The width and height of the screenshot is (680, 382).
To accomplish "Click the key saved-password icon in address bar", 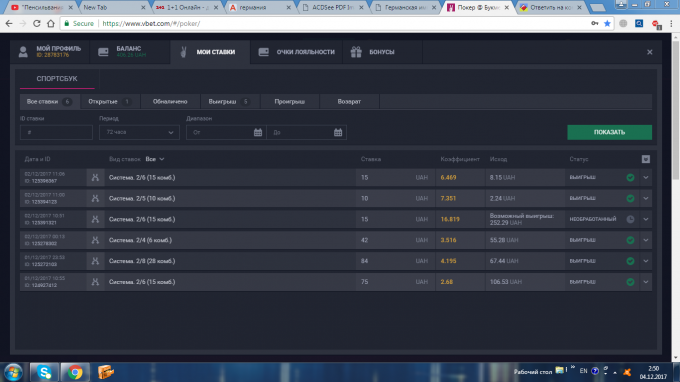I will pyautogui.click(x=595, y=23).
